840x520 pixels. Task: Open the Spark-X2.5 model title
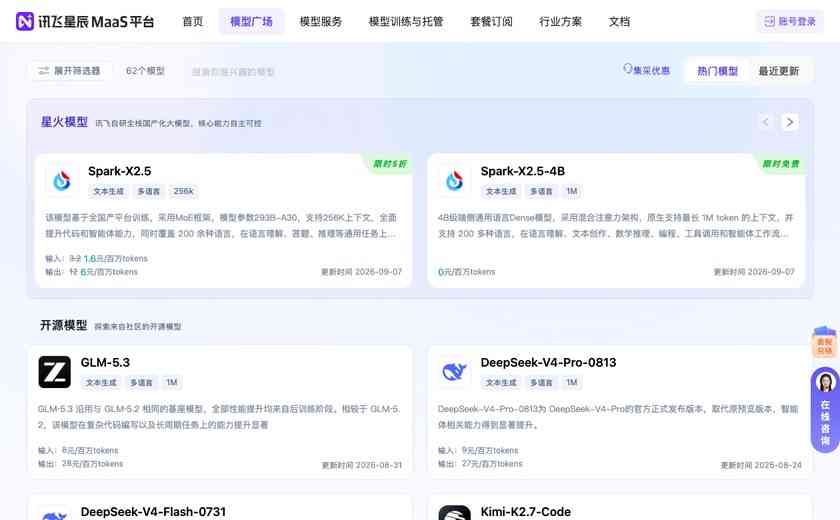tap(119, 171)
